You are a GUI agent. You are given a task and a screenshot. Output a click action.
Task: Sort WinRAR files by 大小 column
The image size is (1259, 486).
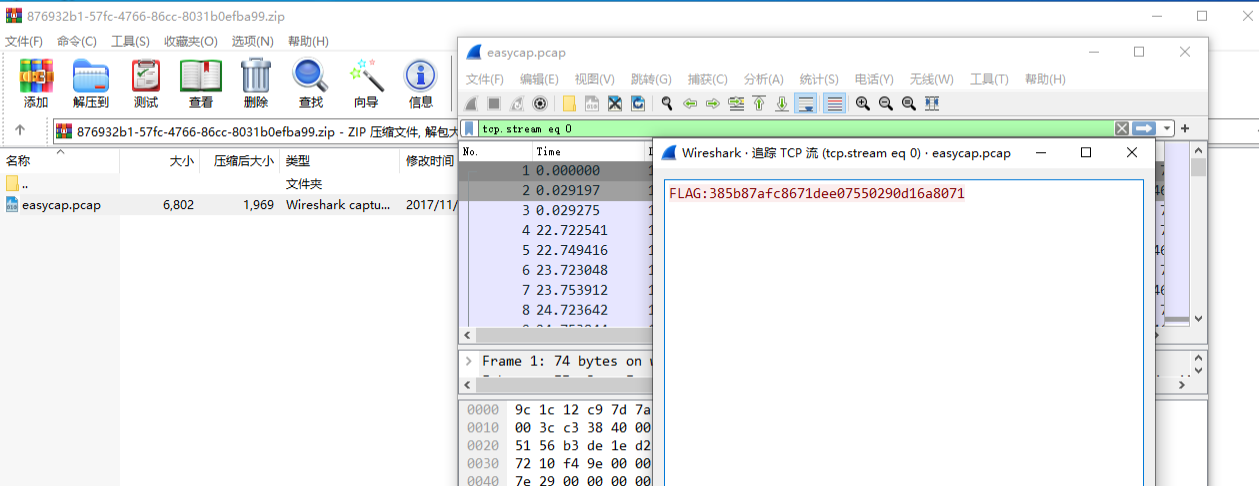click(160, 160)
